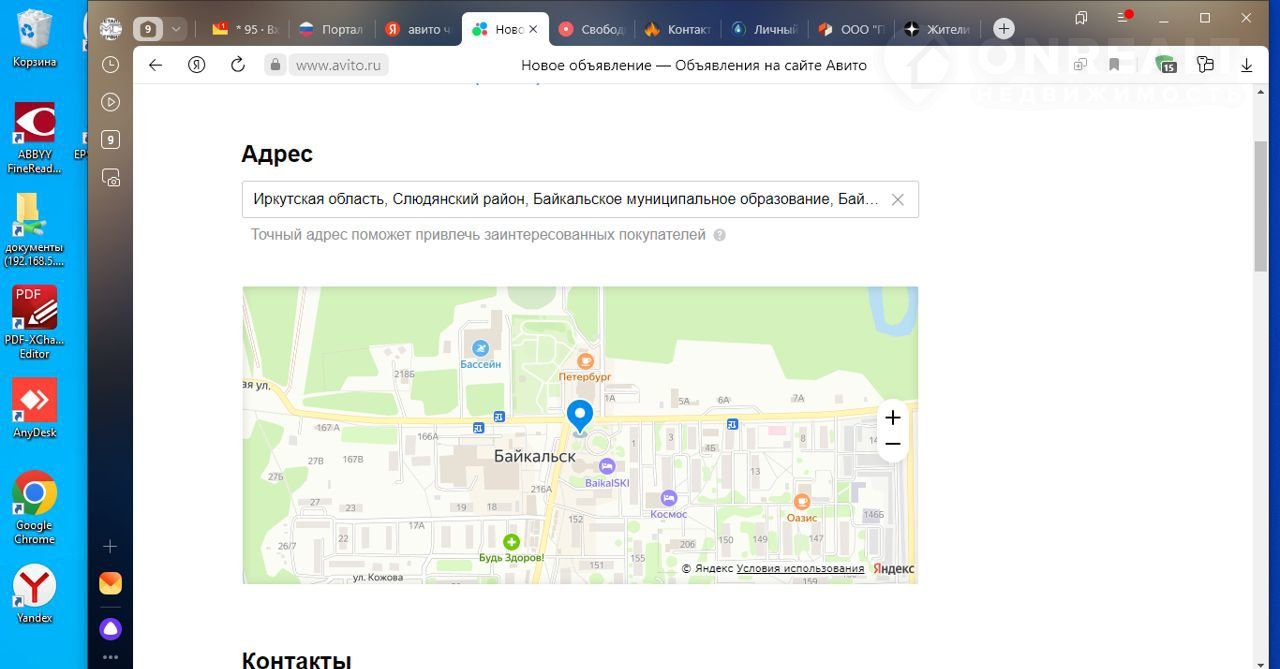Open Условия использования link on map
Image resolution: width=1280 pixels, height=669 pixels.
click(800, 569)
